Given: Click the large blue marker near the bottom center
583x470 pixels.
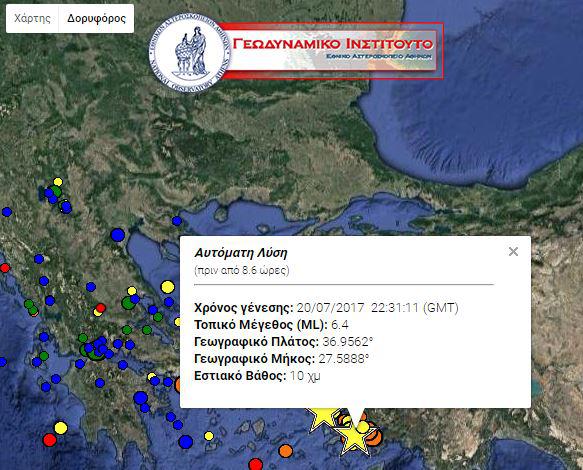Looking at the screenshot, I should [186, 442].
